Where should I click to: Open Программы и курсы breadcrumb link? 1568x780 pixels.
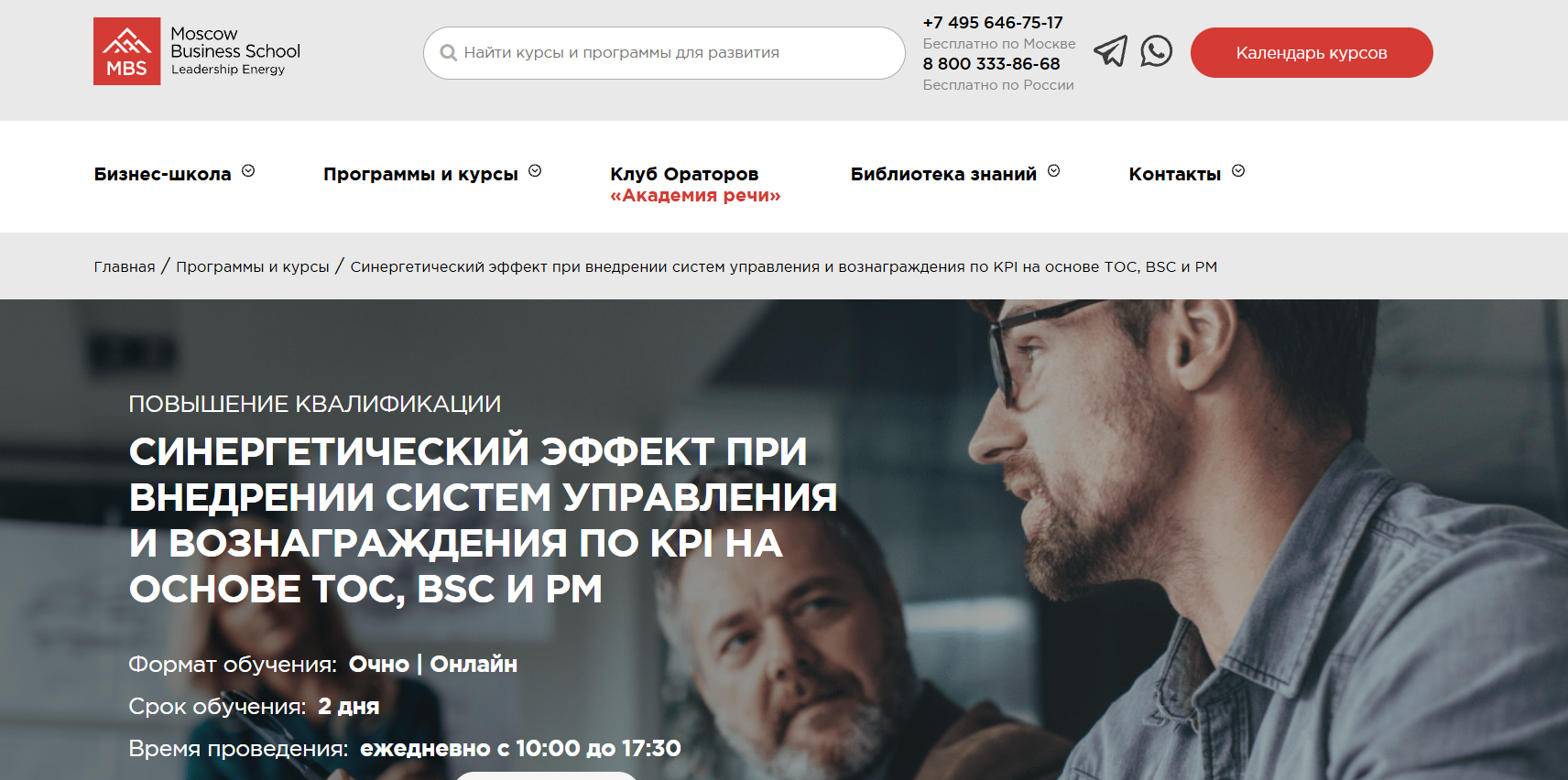pos(253,266)
